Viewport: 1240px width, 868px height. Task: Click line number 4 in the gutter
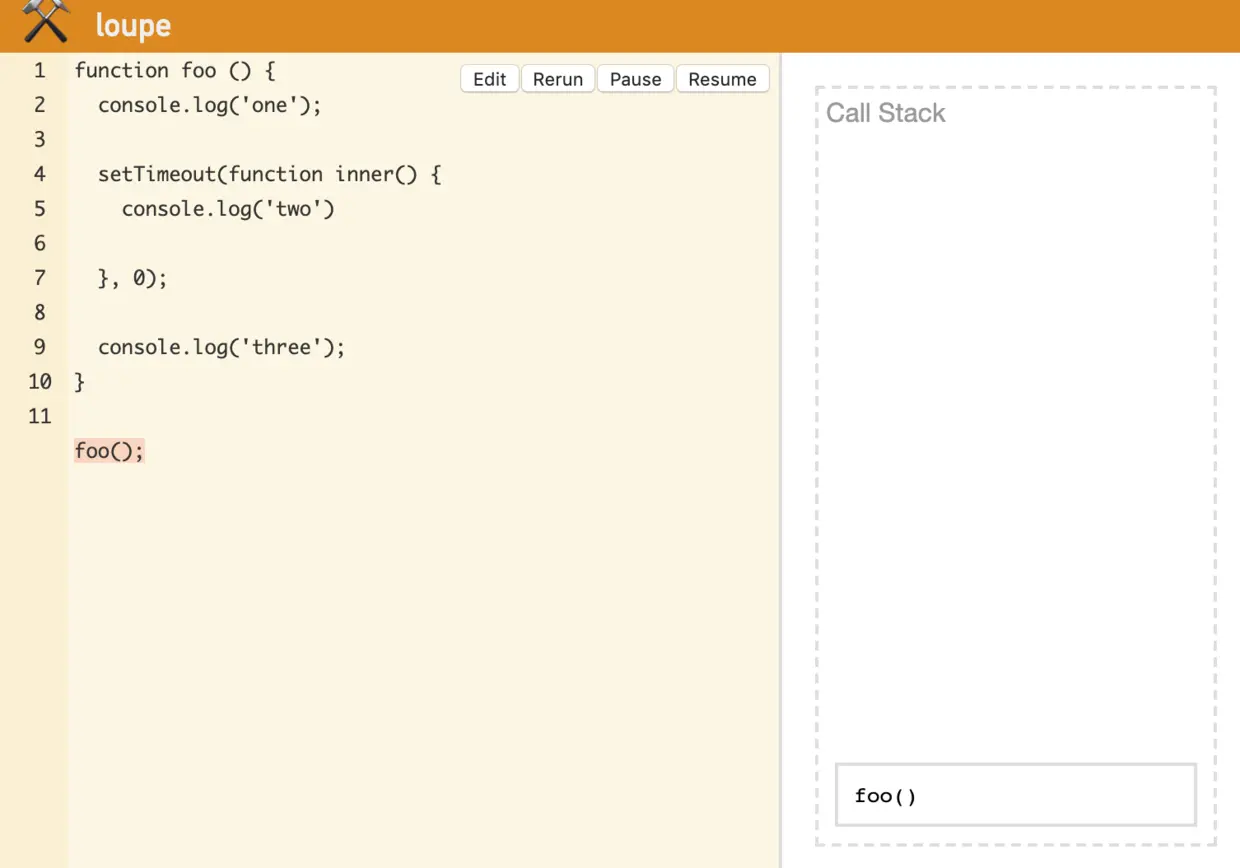click(40, 174)
